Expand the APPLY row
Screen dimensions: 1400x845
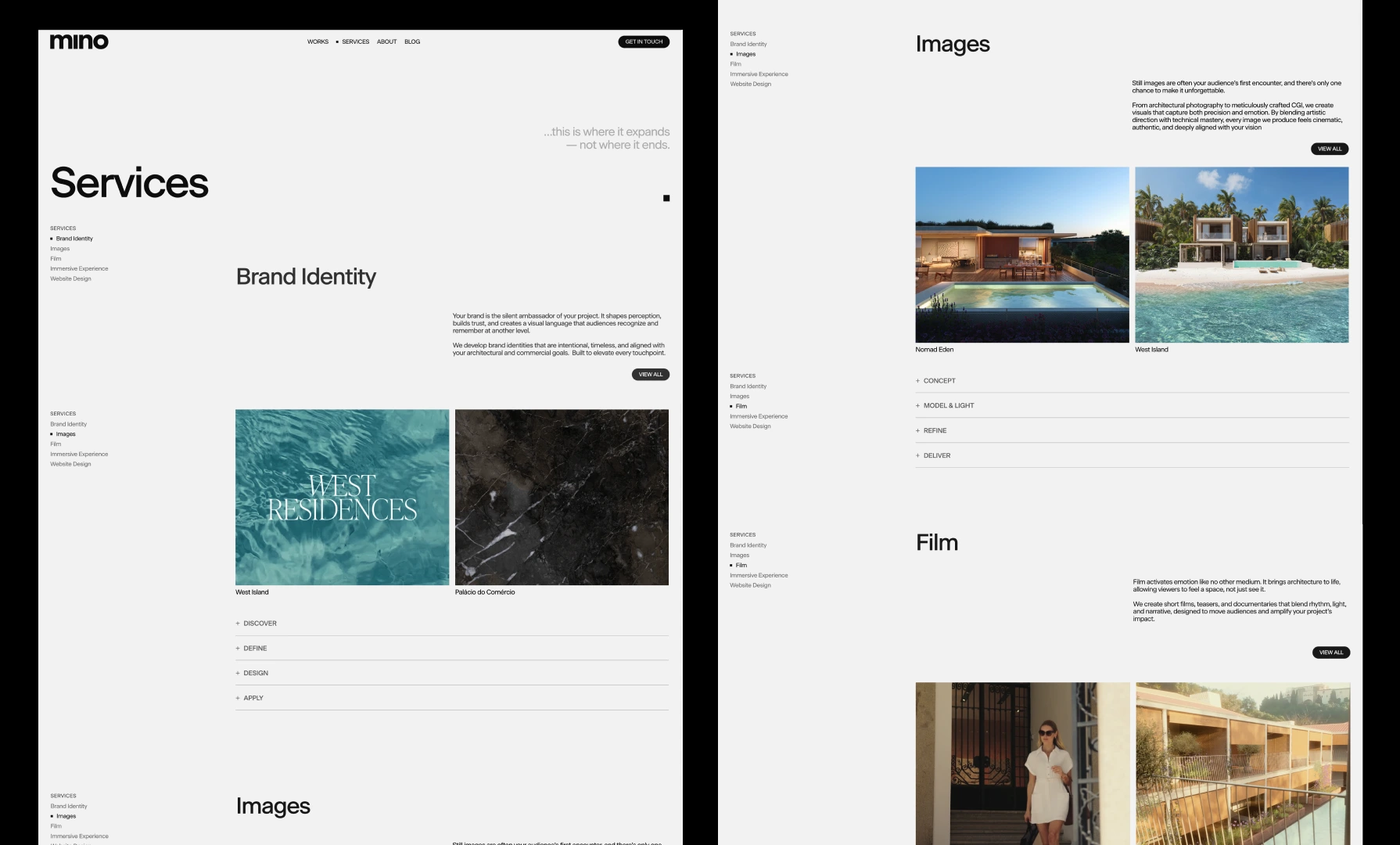(x=452, y=698)
